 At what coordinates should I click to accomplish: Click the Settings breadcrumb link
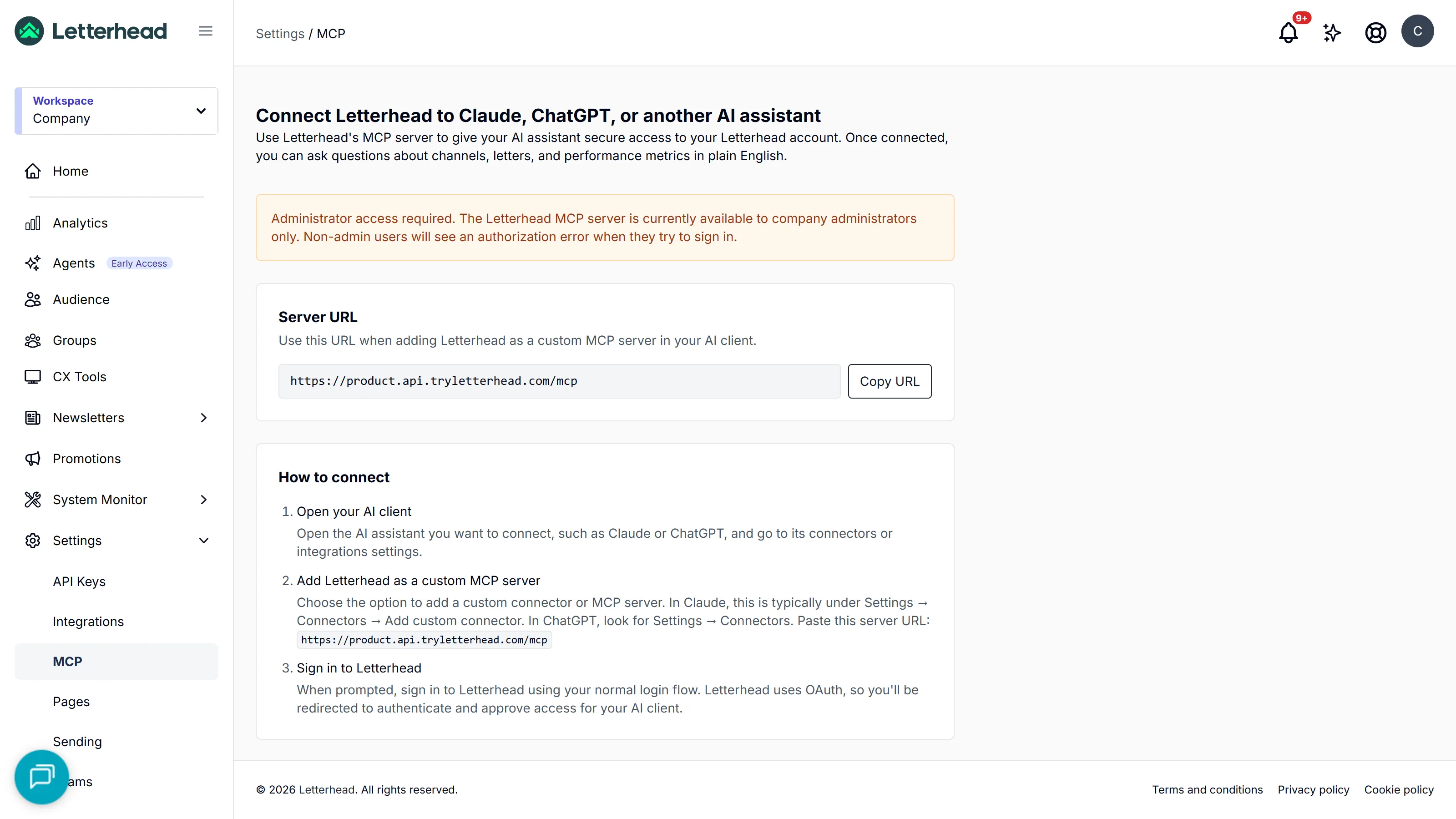(280, 34)
